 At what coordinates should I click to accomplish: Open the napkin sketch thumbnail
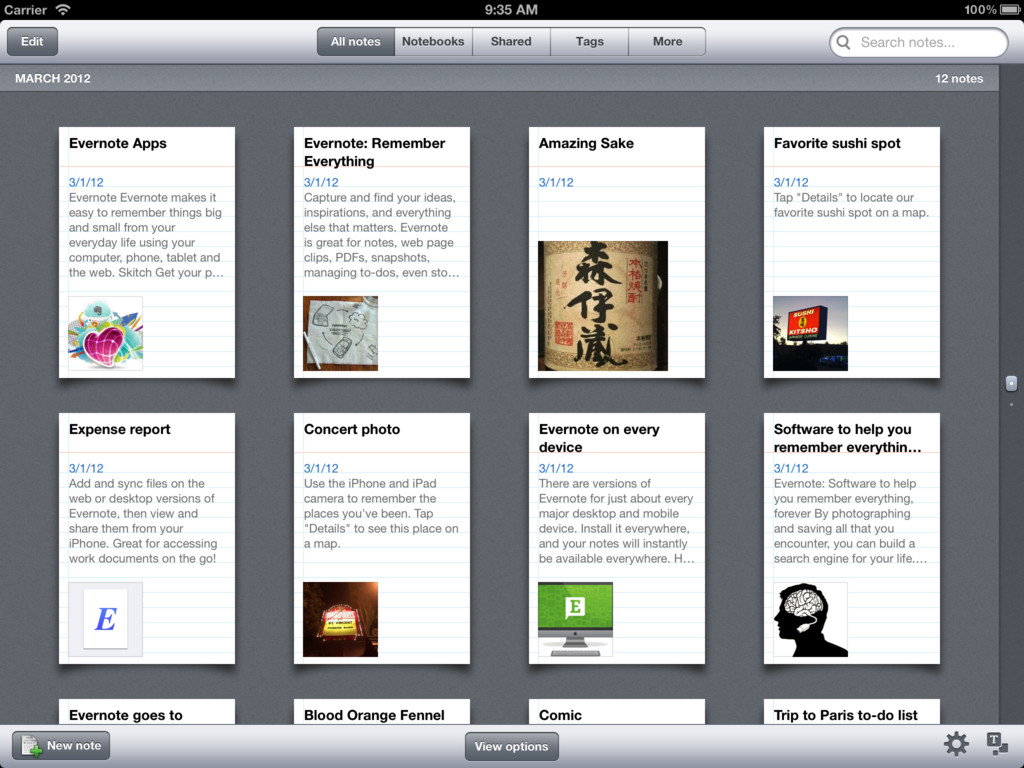(340, 333)
